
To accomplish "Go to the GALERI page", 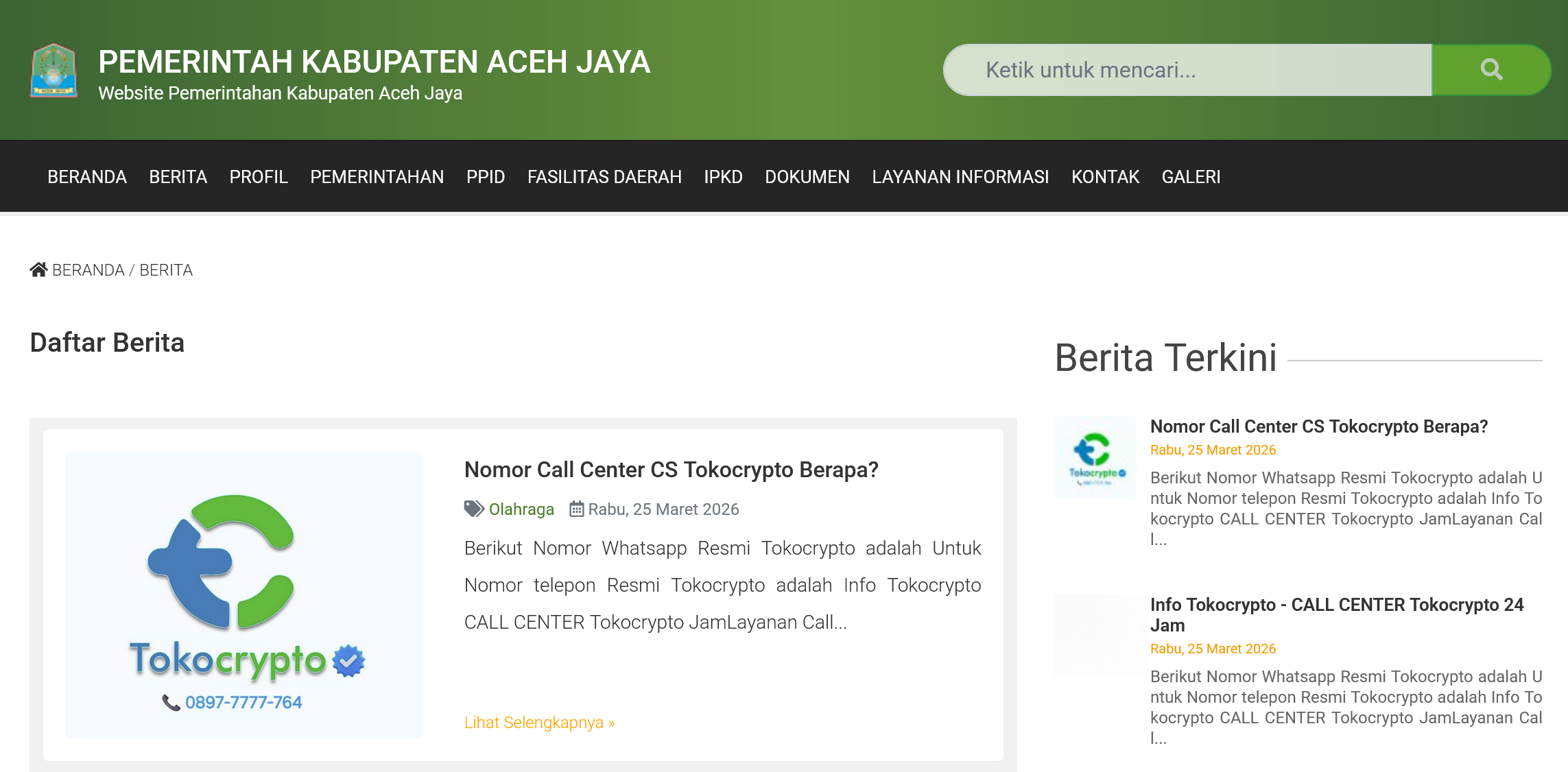I will pos(1191,177).
